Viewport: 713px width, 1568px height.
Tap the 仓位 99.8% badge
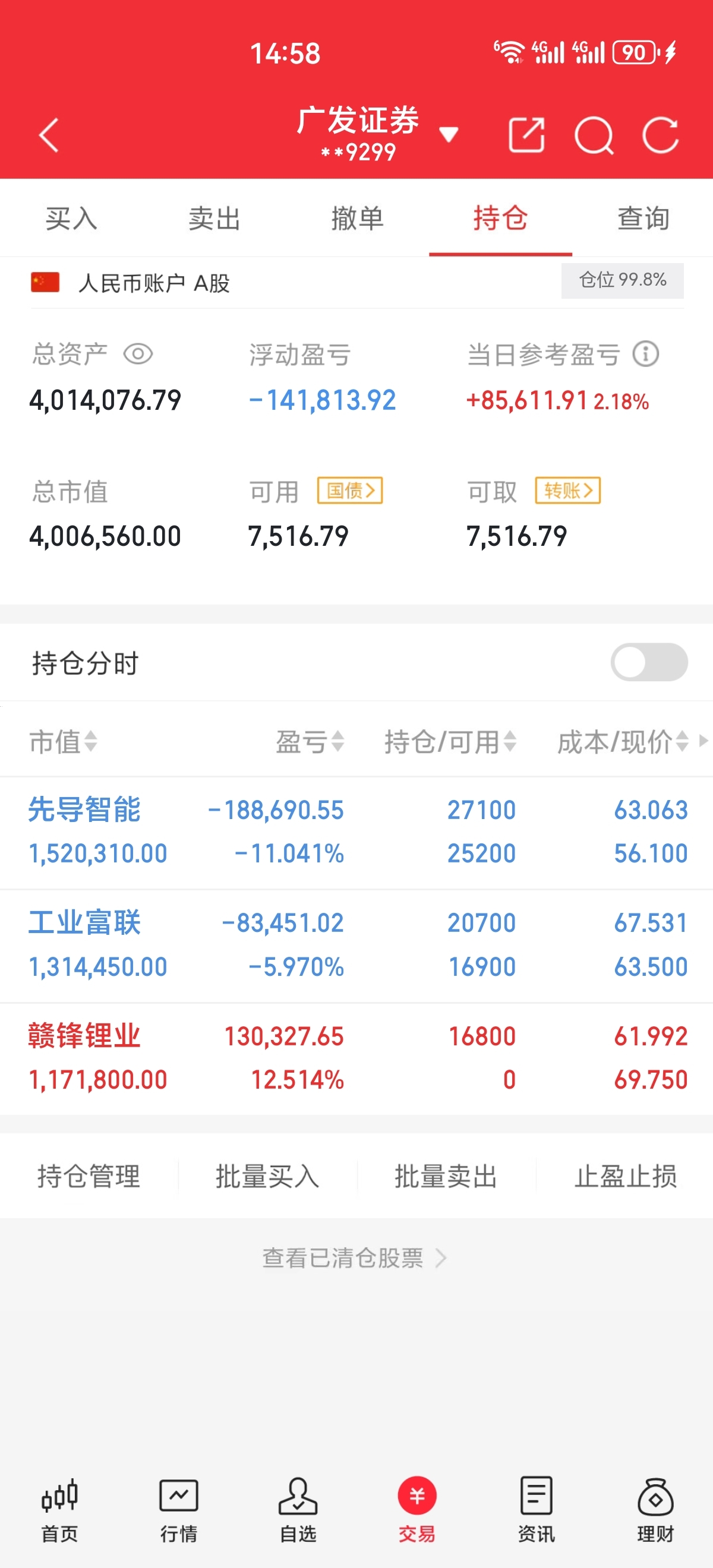point(622,280)
